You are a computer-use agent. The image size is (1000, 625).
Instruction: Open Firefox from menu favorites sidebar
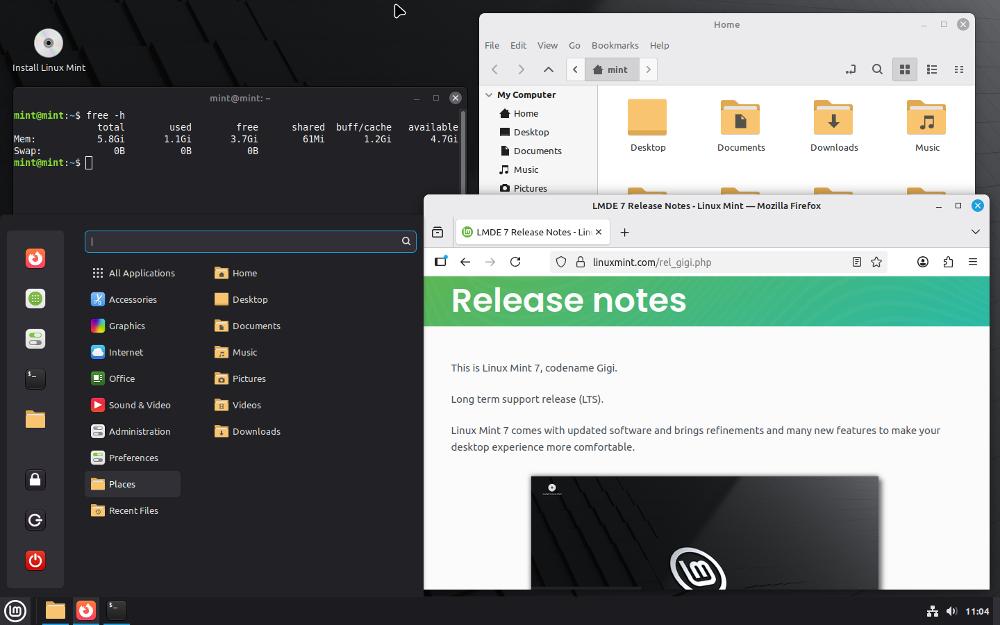pos(35,258)
